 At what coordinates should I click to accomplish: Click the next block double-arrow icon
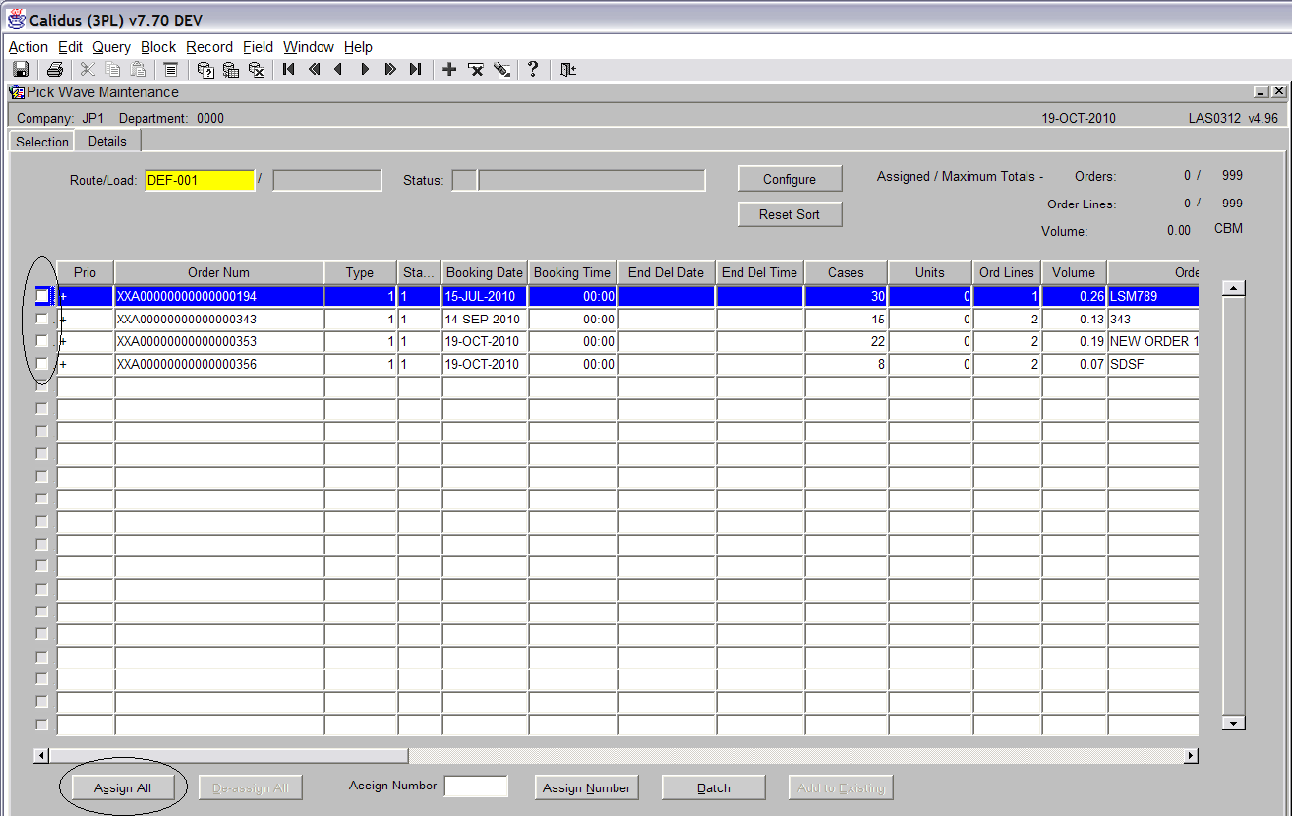tap(390, 69)
